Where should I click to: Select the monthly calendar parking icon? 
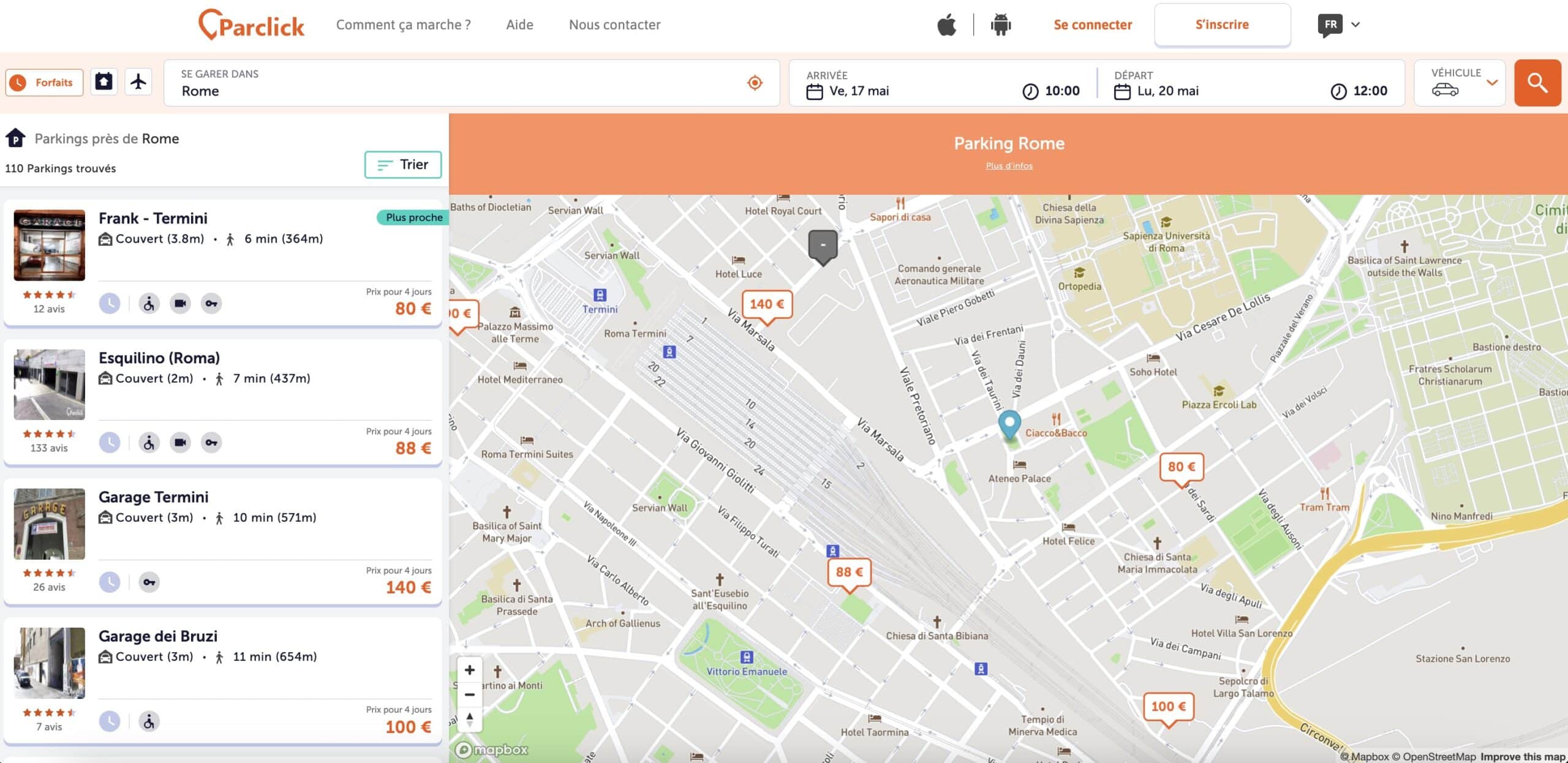104,81
